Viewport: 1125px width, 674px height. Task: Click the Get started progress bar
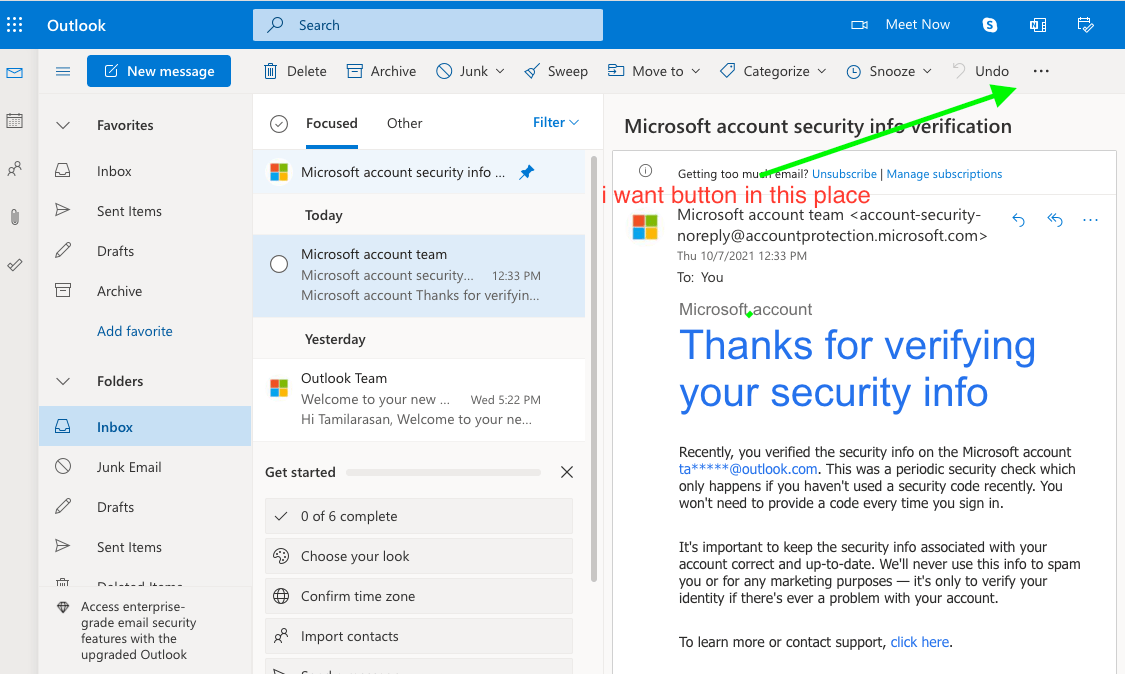pyautogui.click(x=444, y=471)
